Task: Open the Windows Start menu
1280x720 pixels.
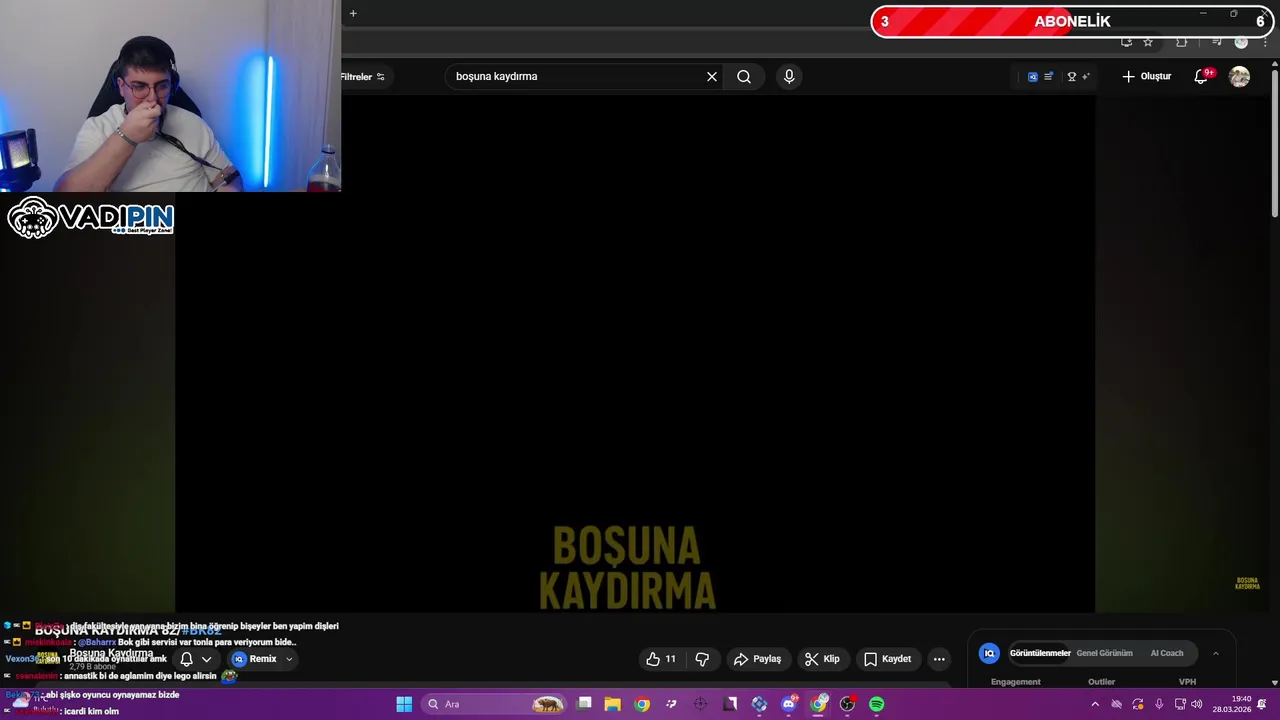Action: click(x=404, y=704)
